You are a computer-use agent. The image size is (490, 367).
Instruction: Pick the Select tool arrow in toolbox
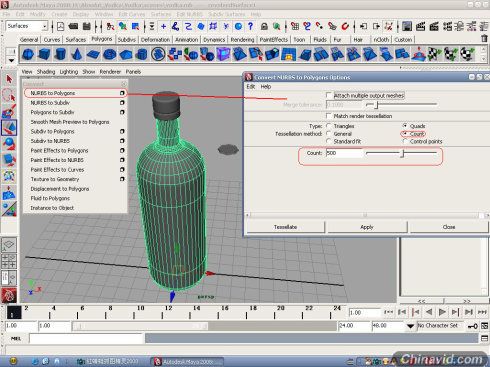pyautogui.click(x=9, y=79)
